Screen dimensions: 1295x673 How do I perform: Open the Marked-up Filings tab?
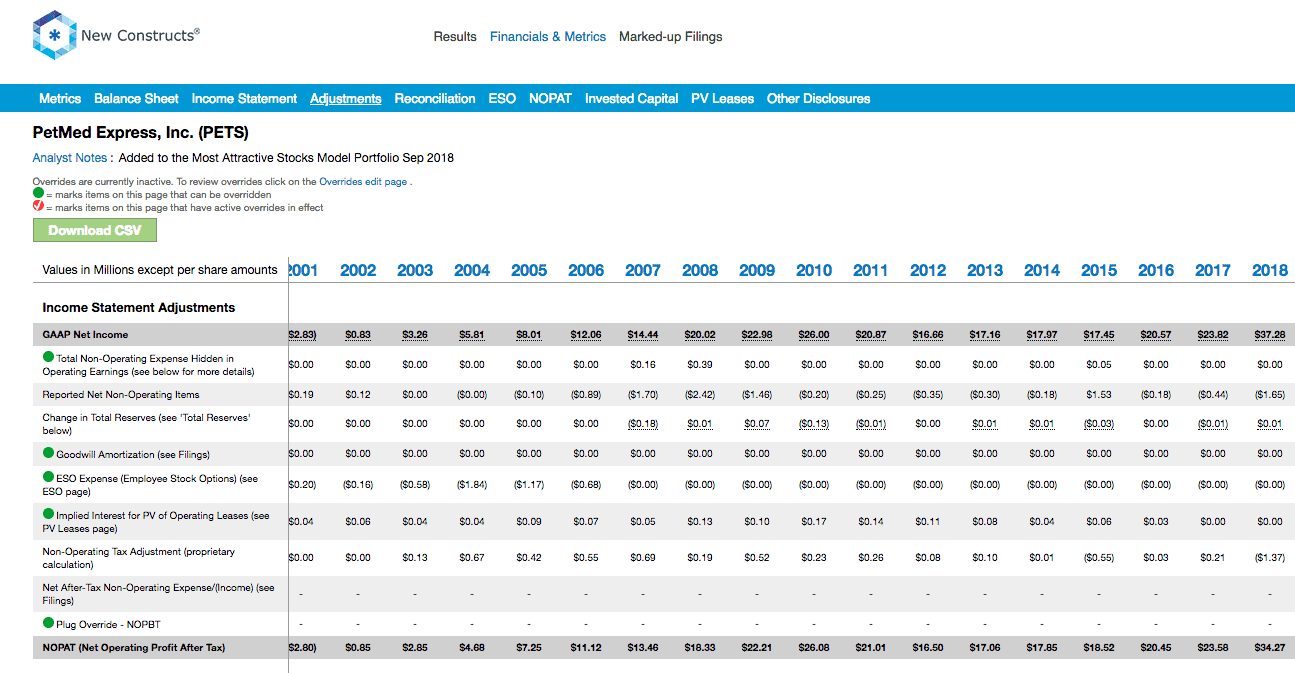coord(670,37)
